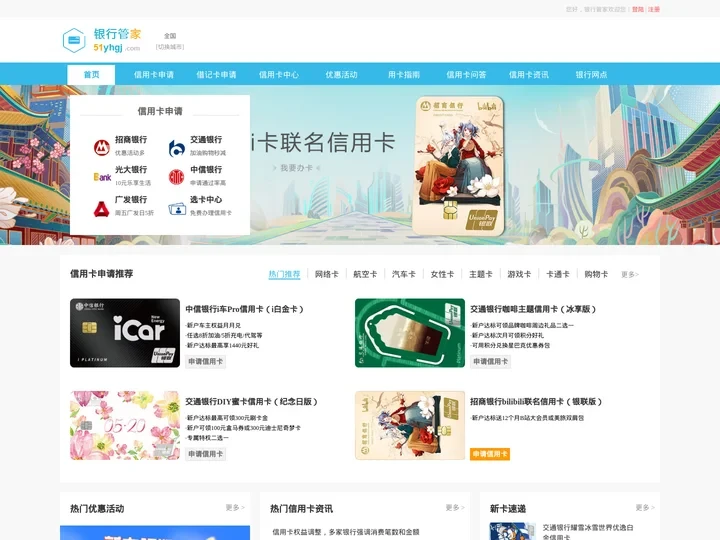Select the 购物卡 card category tab
The width and height of the screenshot is (720, 540).
[x=596, y=274]
